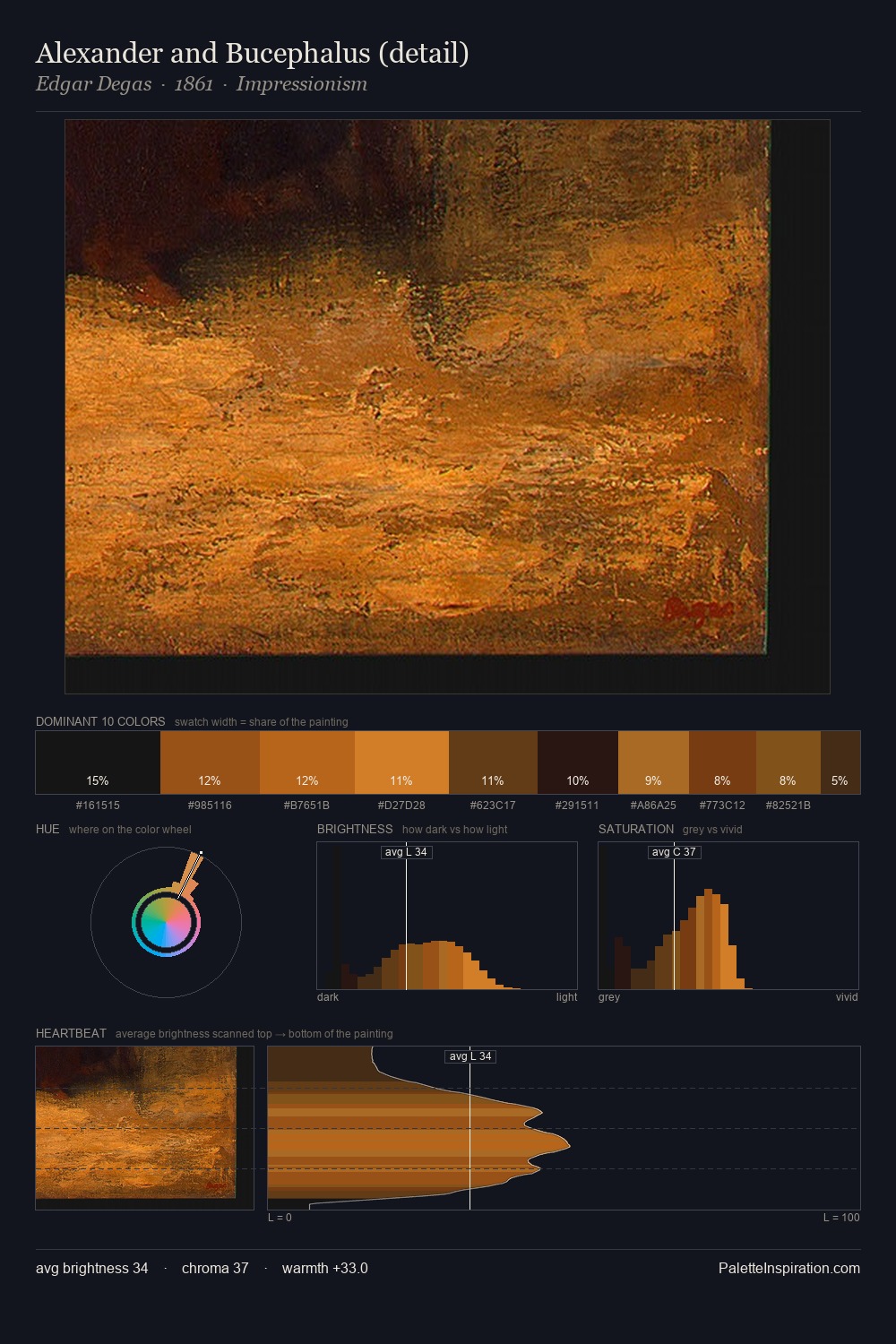Screen dimensions: 896x1344
Task: Click the hex code #623C17
Action: pos(493,805)
